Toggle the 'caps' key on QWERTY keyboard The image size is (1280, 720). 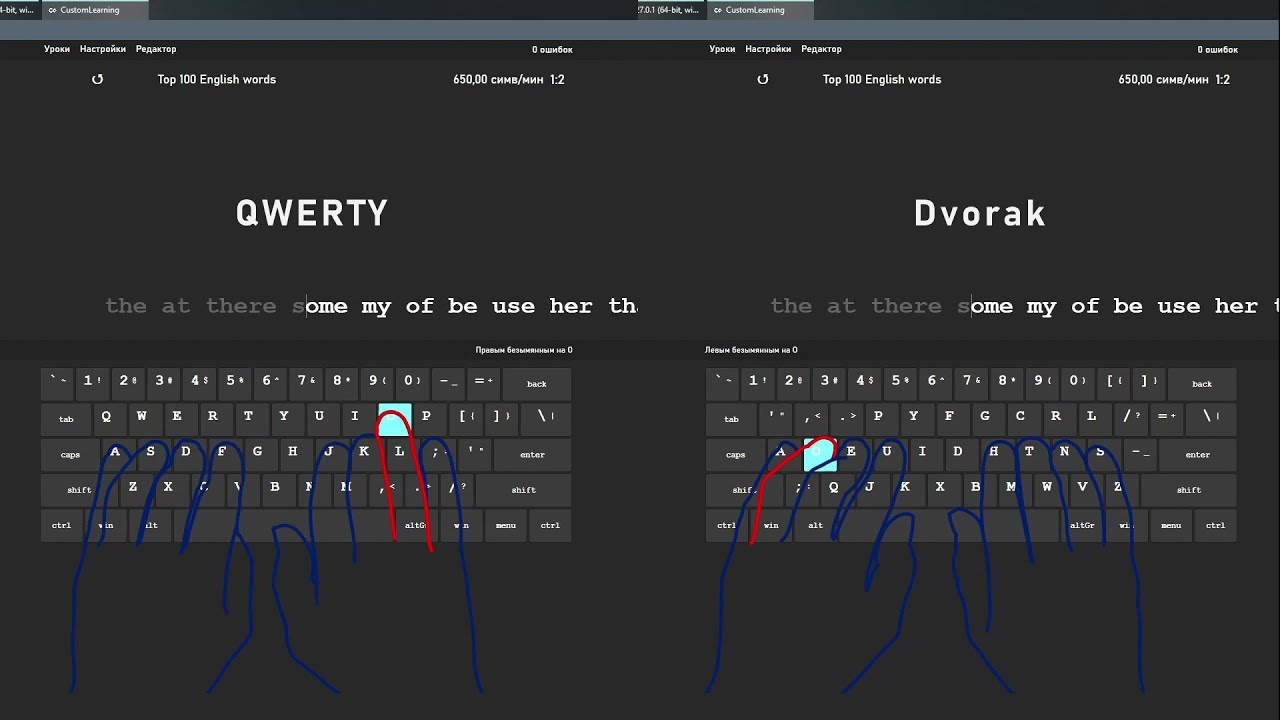coord(70,455)
